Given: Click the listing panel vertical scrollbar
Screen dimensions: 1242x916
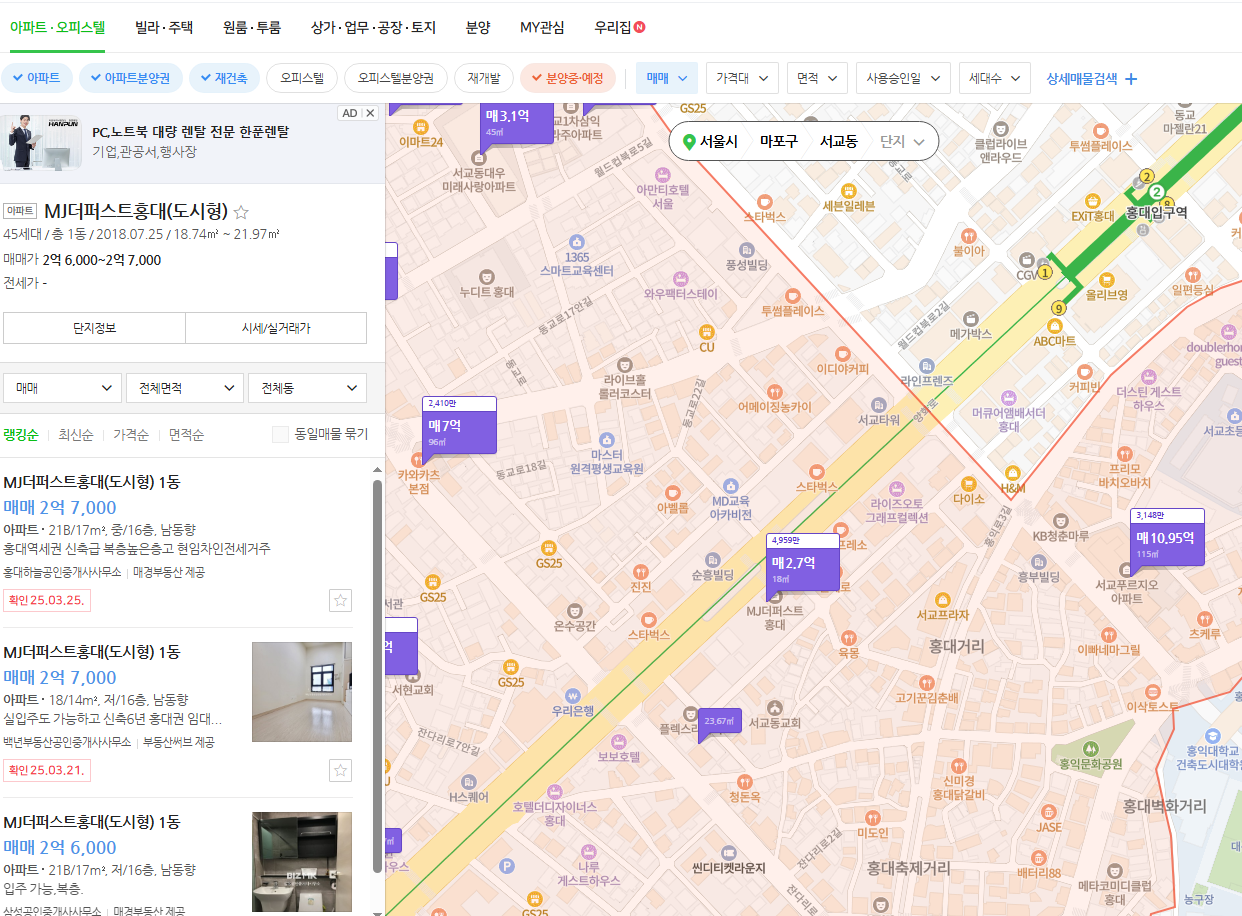Looking at the screenshot, I should 377,676.
